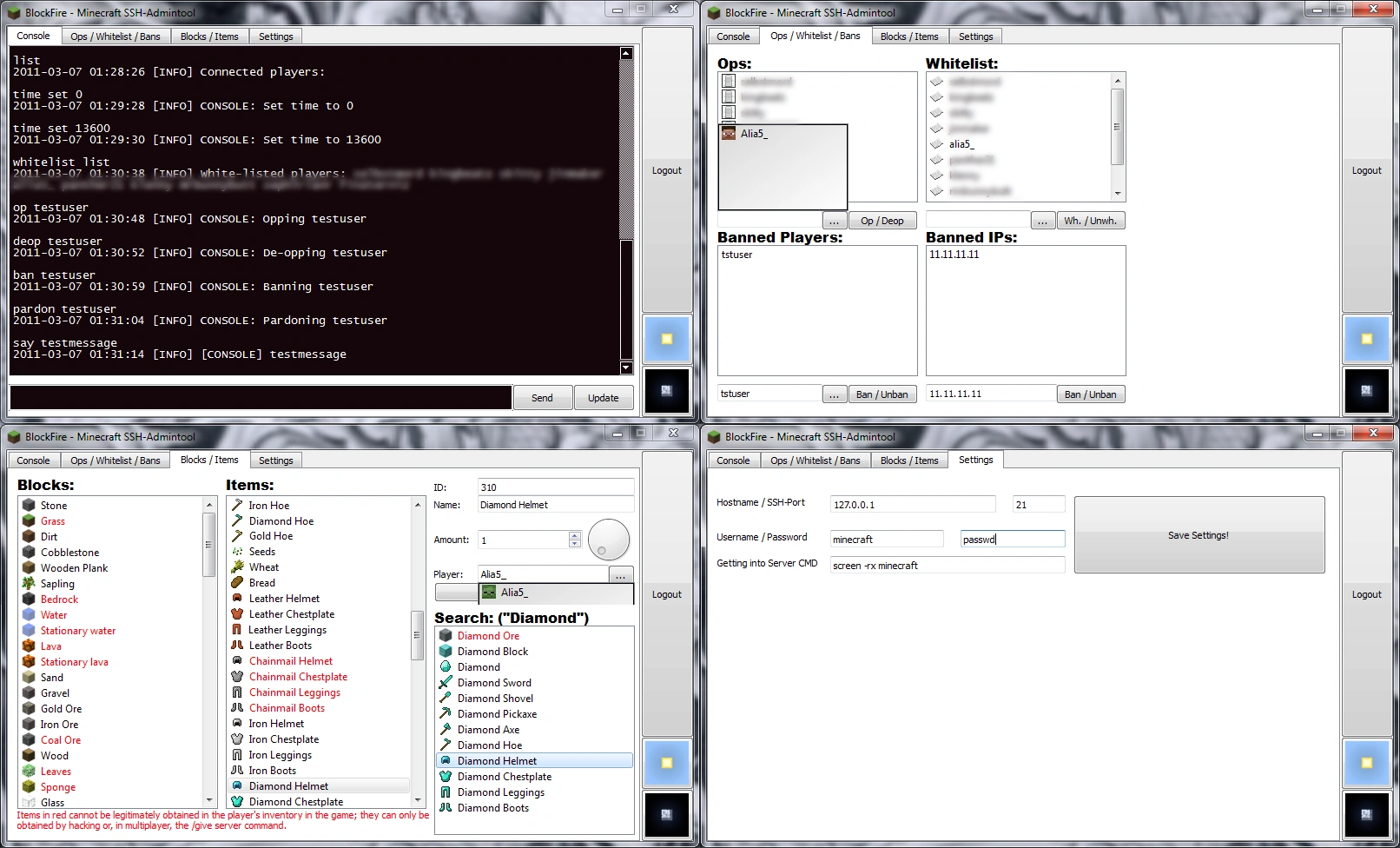The width and height of the screenshot is (1400, 848).
Task: Click the Sponge block icon
Action: tap(29, 786)
